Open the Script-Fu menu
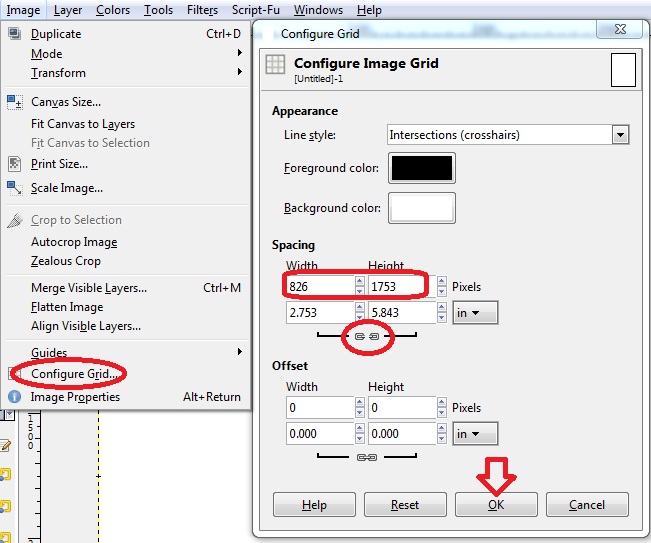The image size is (651, 543). [256, 10]
